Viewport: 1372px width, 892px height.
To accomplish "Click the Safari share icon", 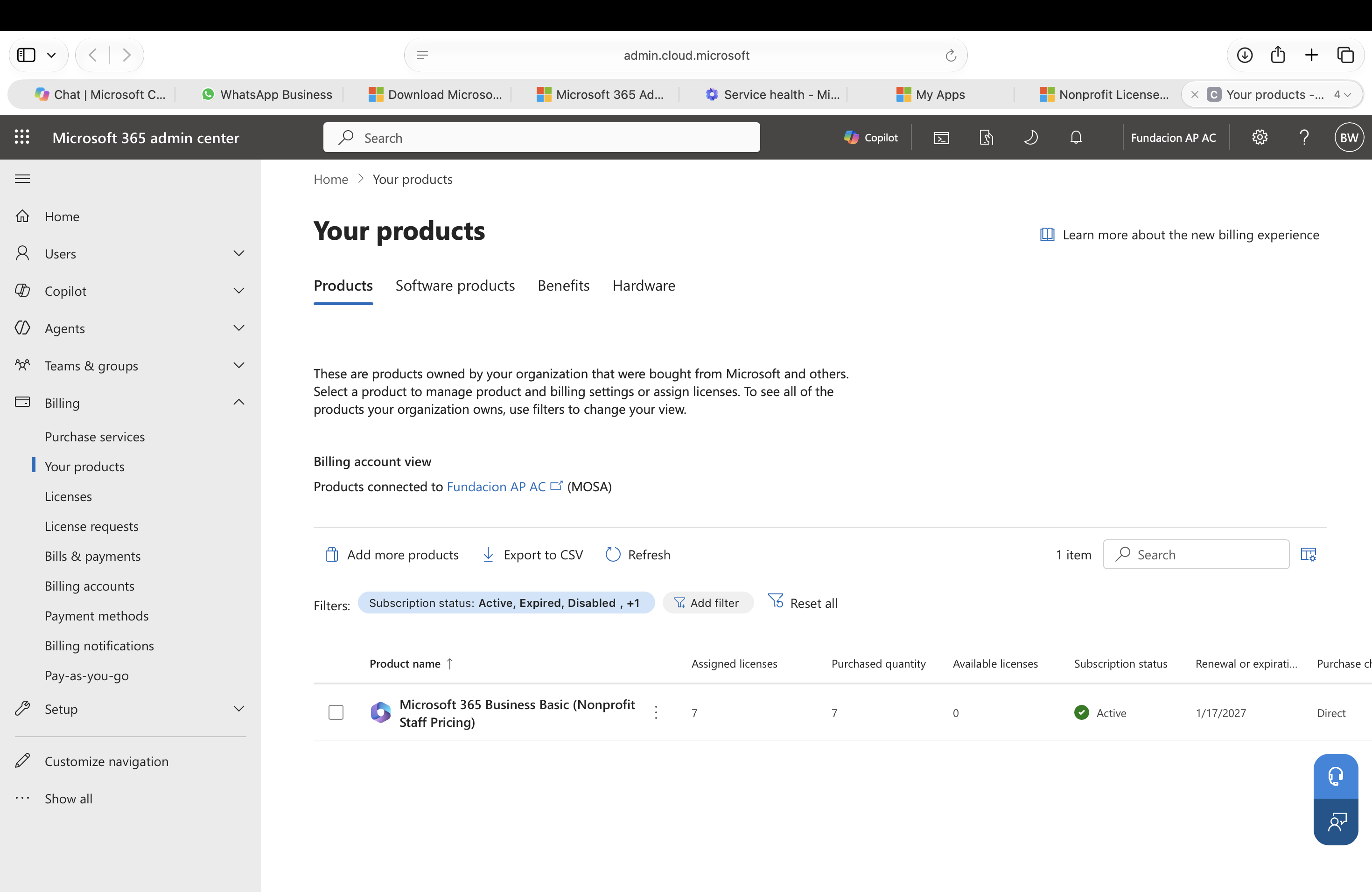I will 1277,55.
